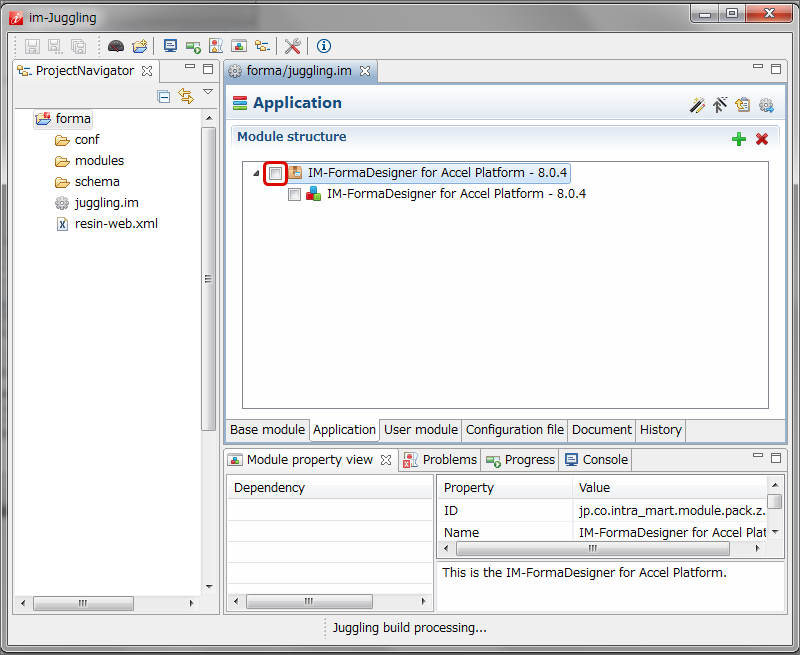
Task: Check the parent IM-FormaDesigner package checkbox
Action: tap(276, 173)
